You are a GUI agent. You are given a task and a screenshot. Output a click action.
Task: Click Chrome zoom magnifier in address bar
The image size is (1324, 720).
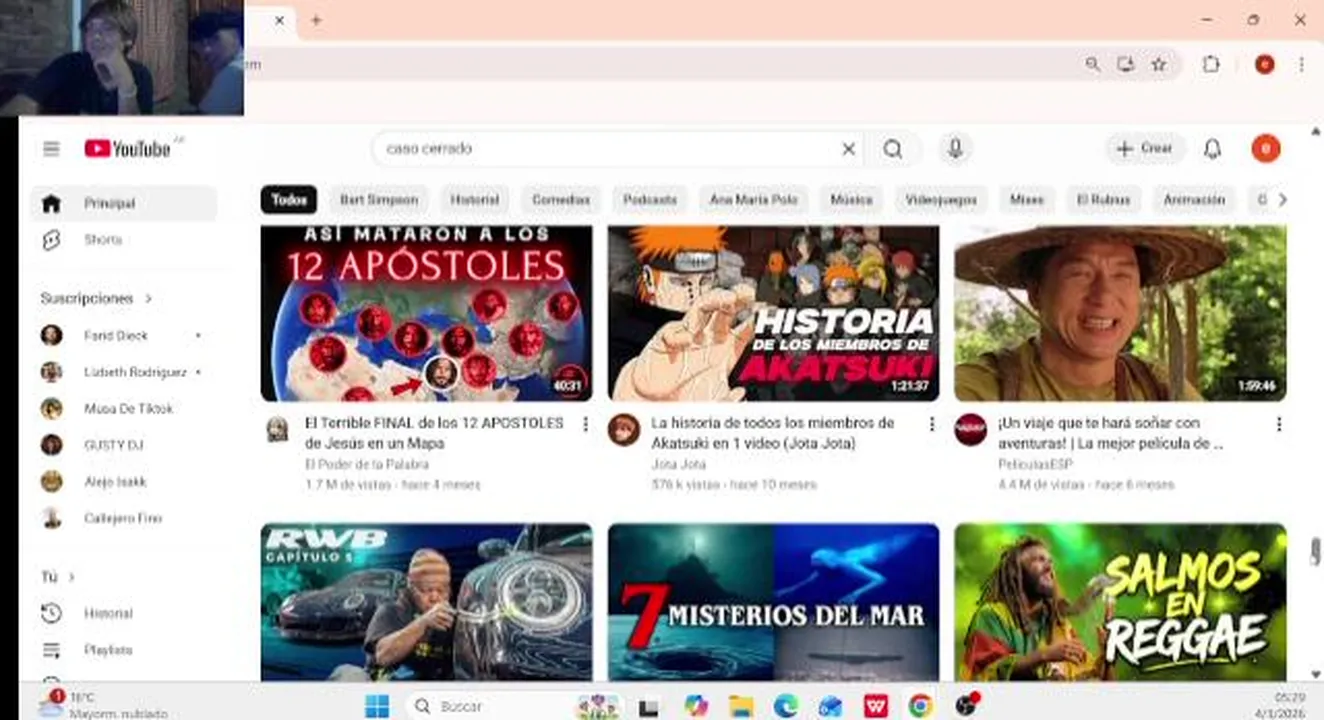1093,64
